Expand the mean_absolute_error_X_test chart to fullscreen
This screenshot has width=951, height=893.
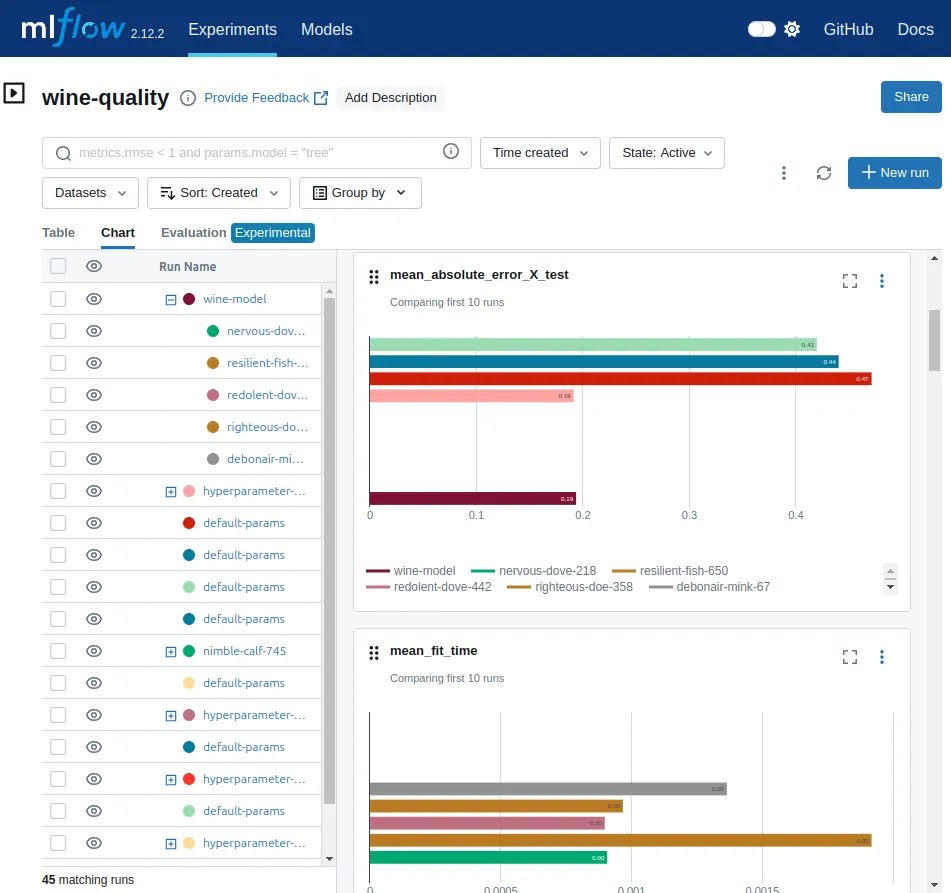click(849, 281)
